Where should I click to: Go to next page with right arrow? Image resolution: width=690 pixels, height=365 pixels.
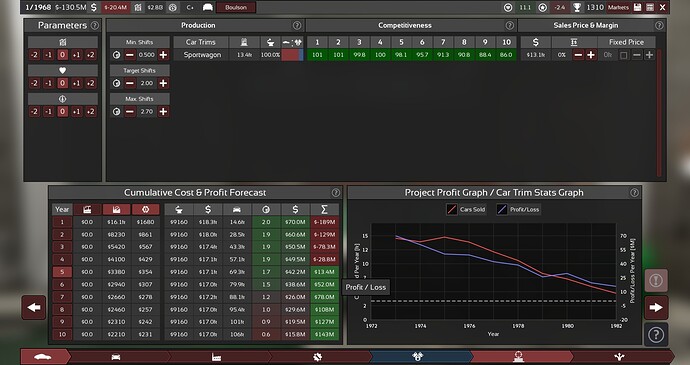(656, 307)
